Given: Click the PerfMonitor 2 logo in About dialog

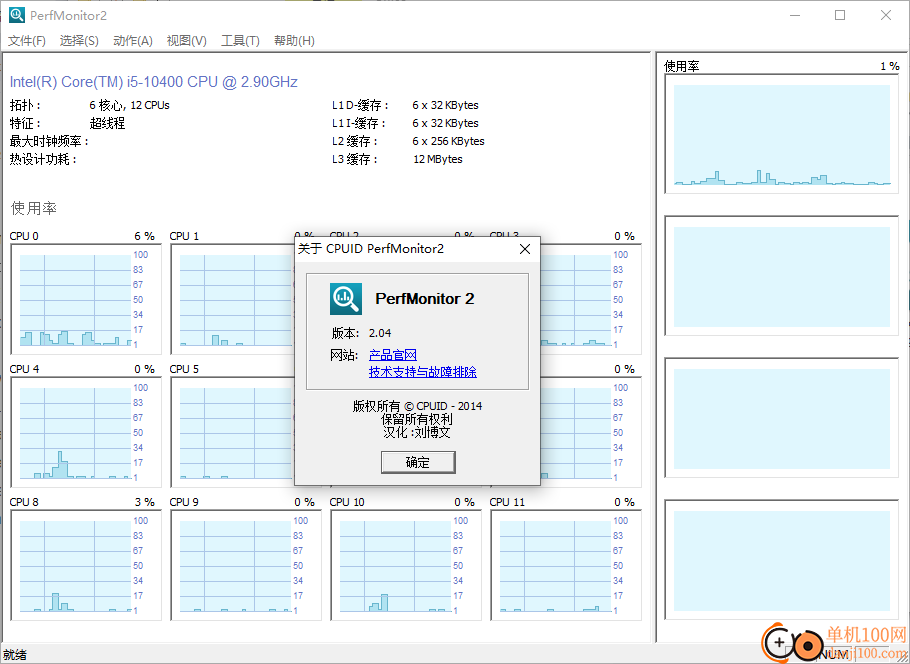Looking at the screenshot, I should pyautogui.click(x=346, y=299).
